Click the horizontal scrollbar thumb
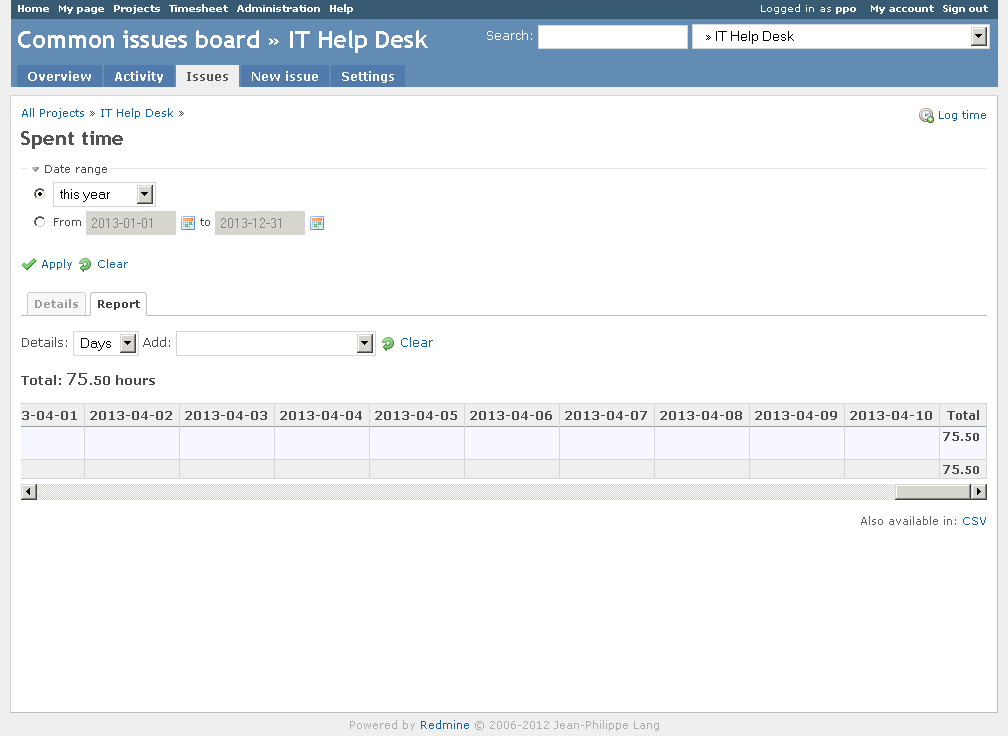 (933, 492)
